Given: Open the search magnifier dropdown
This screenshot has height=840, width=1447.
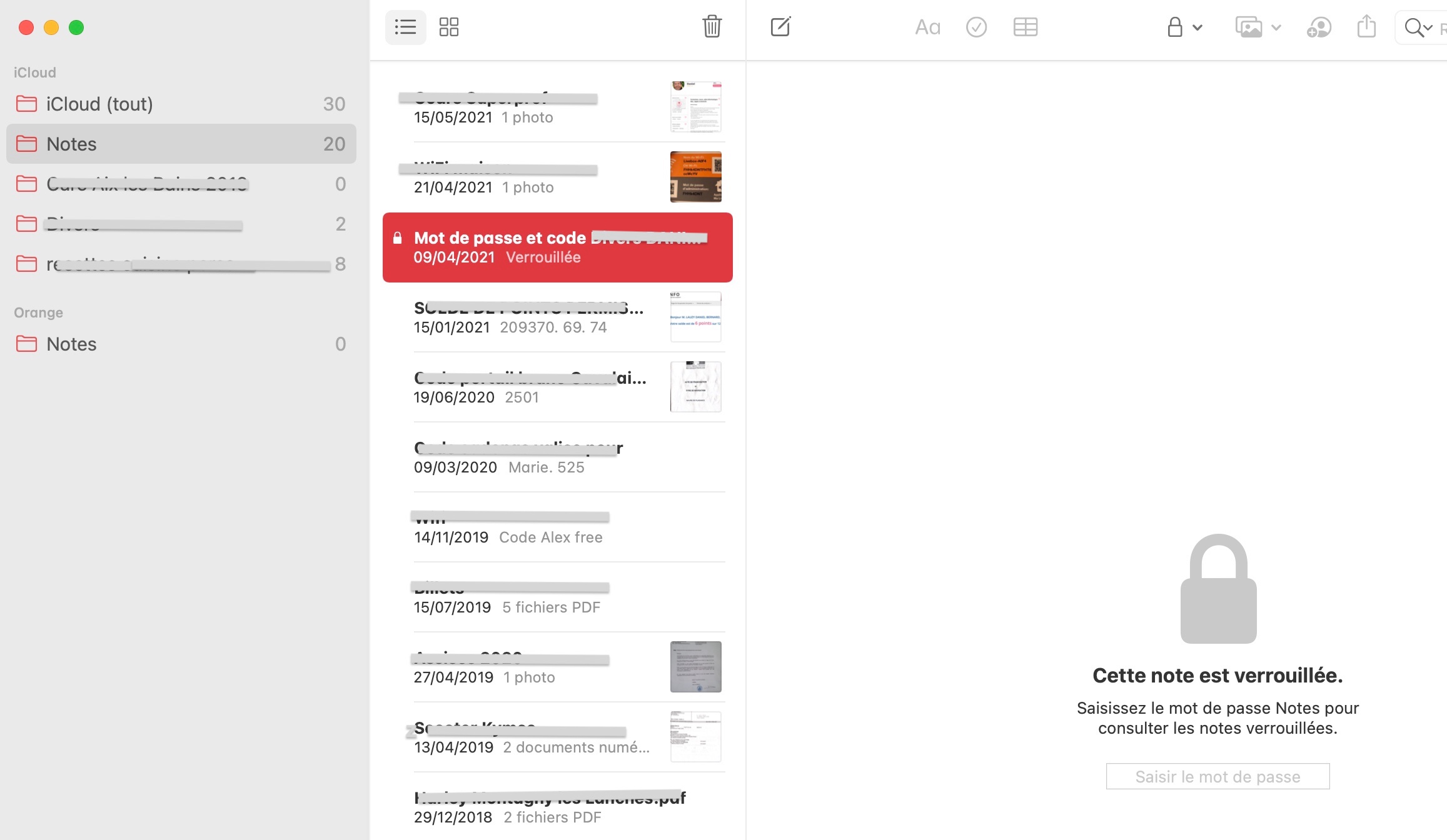Looking at the screenshot, I should tap(1418, 27).
